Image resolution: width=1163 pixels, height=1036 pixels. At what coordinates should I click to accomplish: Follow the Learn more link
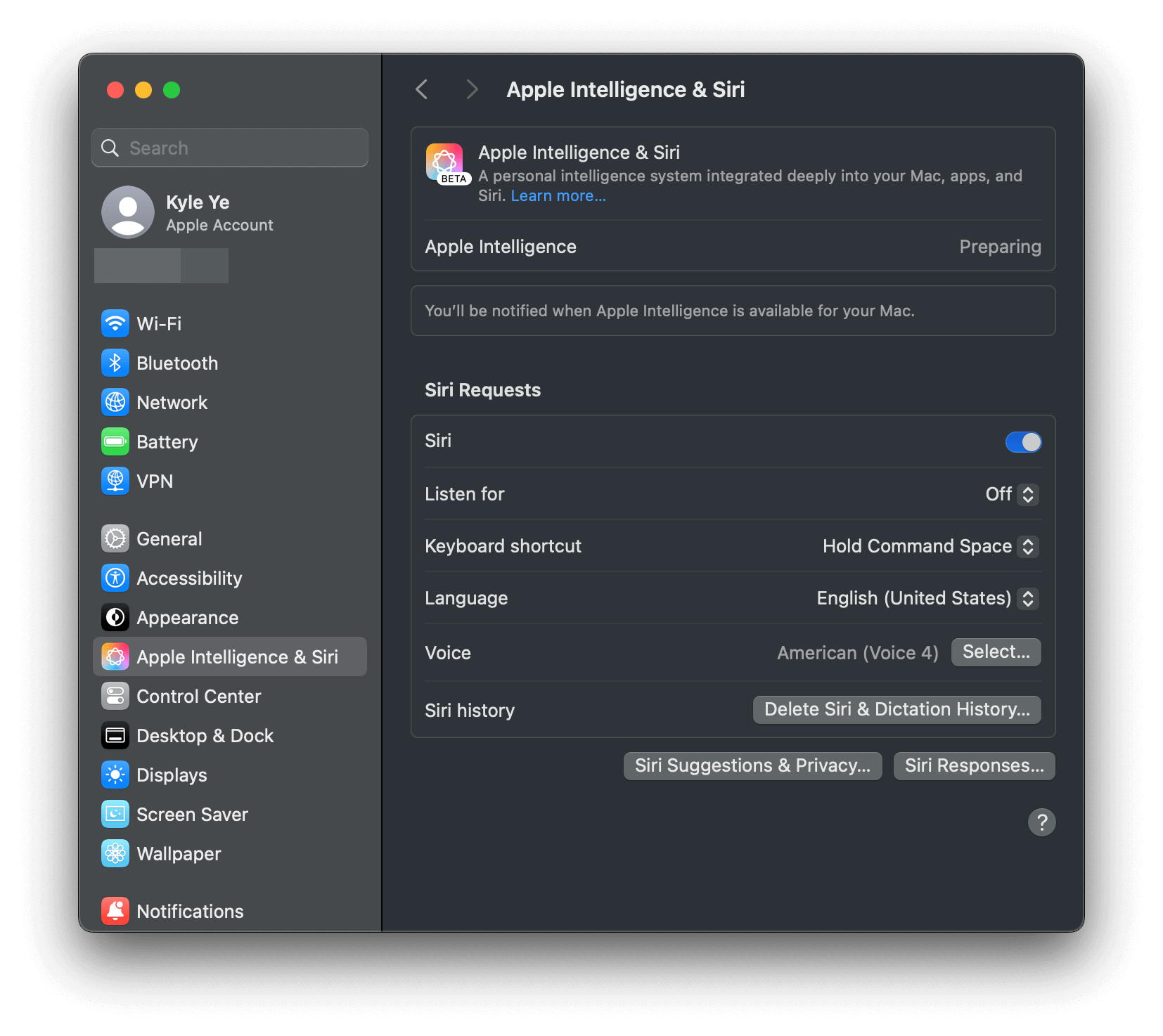[558, 196]
